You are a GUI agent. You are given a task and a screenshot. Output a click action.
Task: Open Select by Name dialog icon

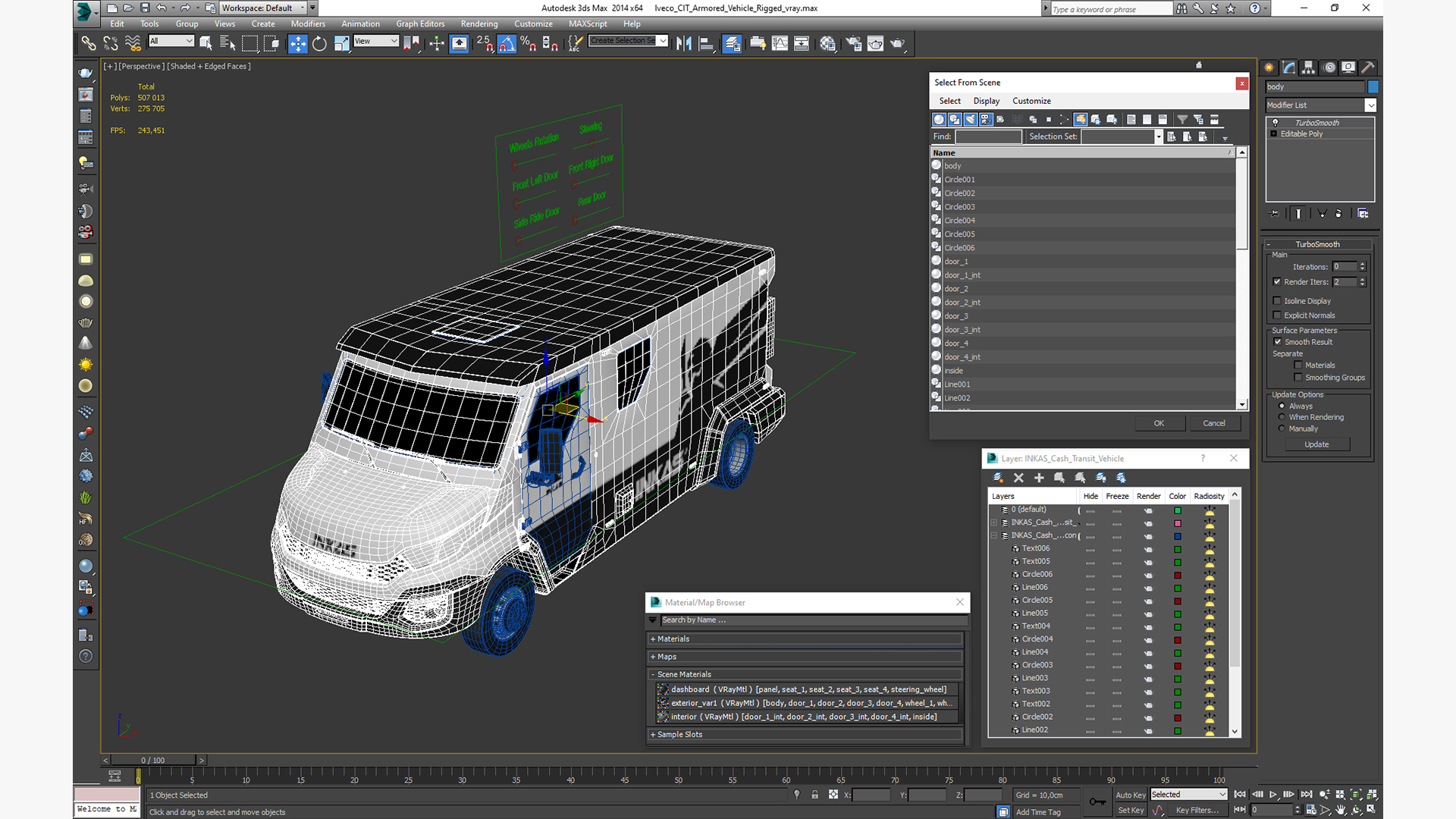[227, 43]
